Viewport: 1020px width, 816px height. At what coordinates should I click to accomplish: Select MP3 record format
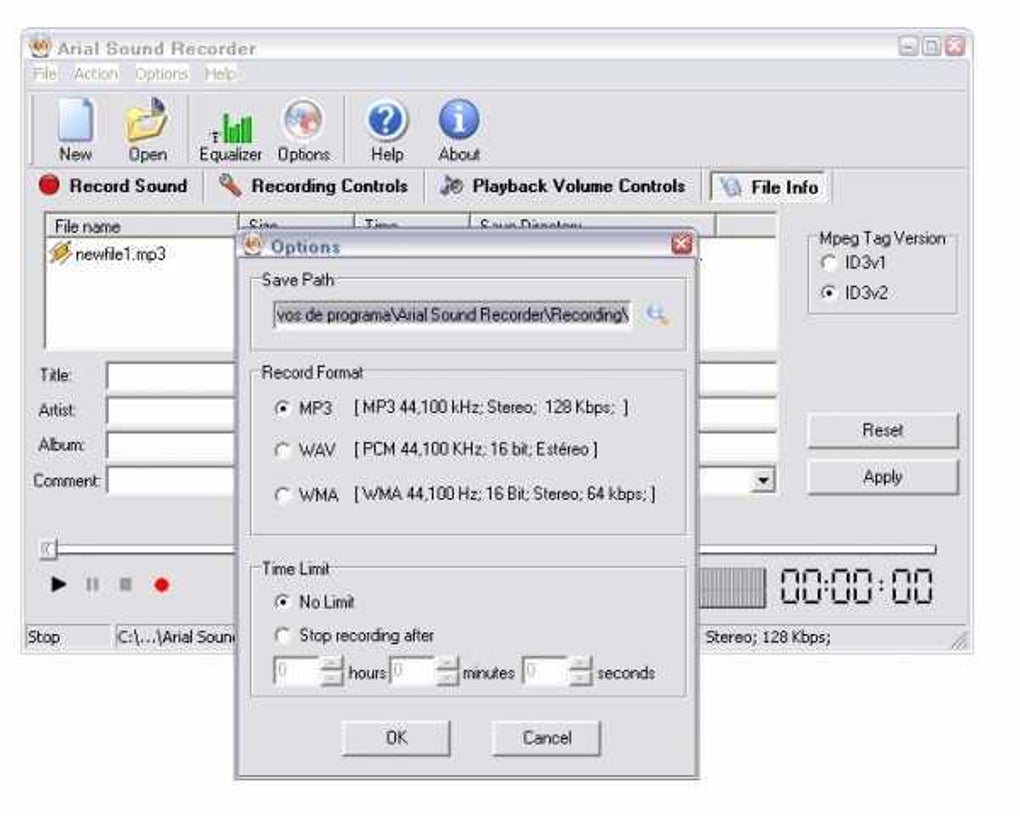pyautogui.click(x=282, y=408)
